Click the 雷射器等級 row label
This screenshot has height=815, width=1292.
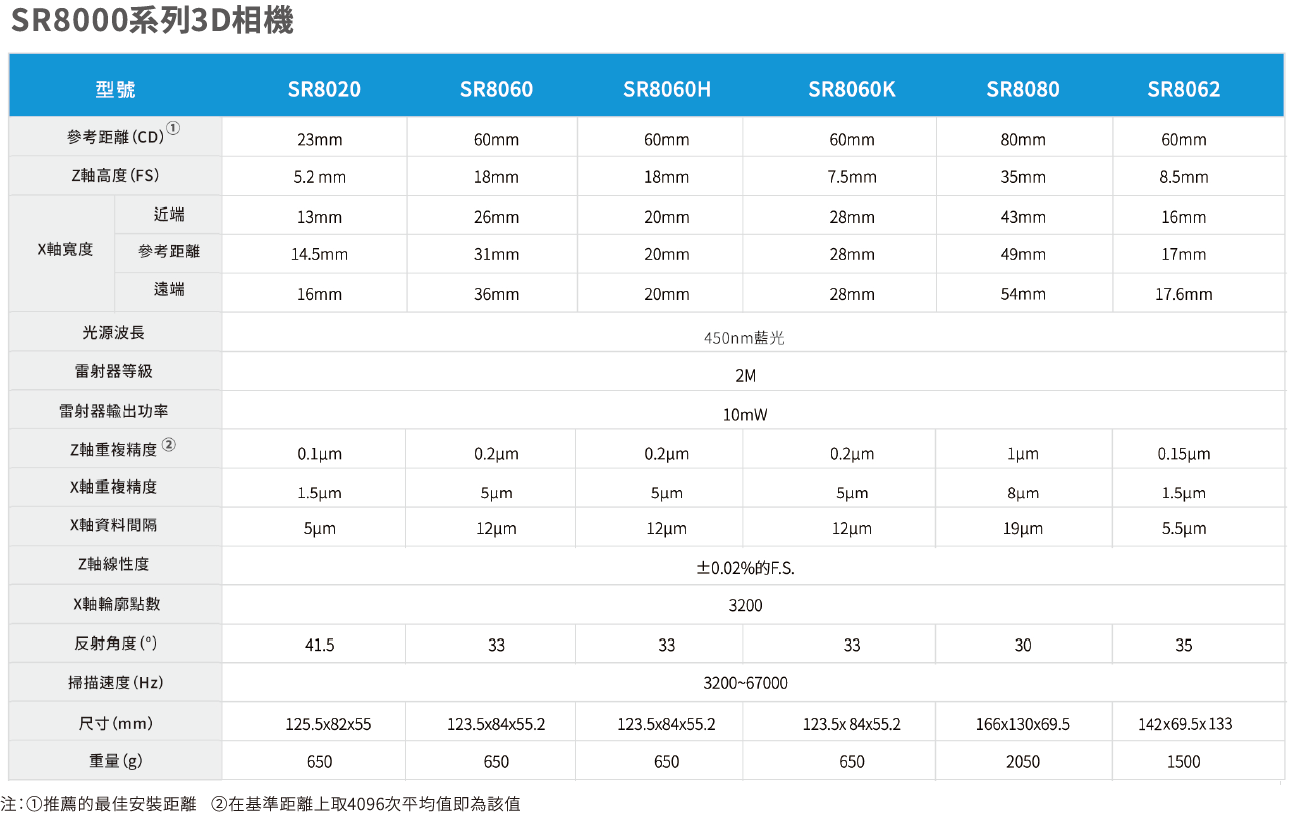(113, 371)
